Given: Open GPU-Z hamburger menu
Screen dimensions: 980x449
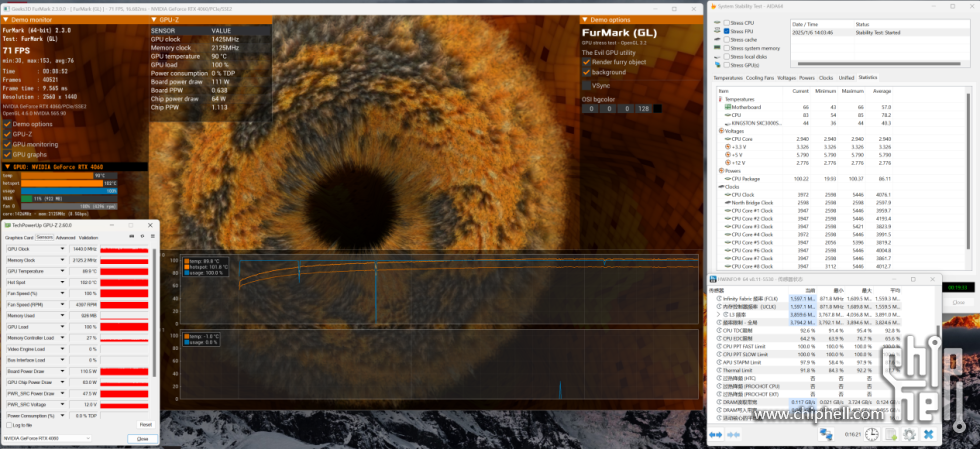Looking at the screenshot, I should 152,236.
